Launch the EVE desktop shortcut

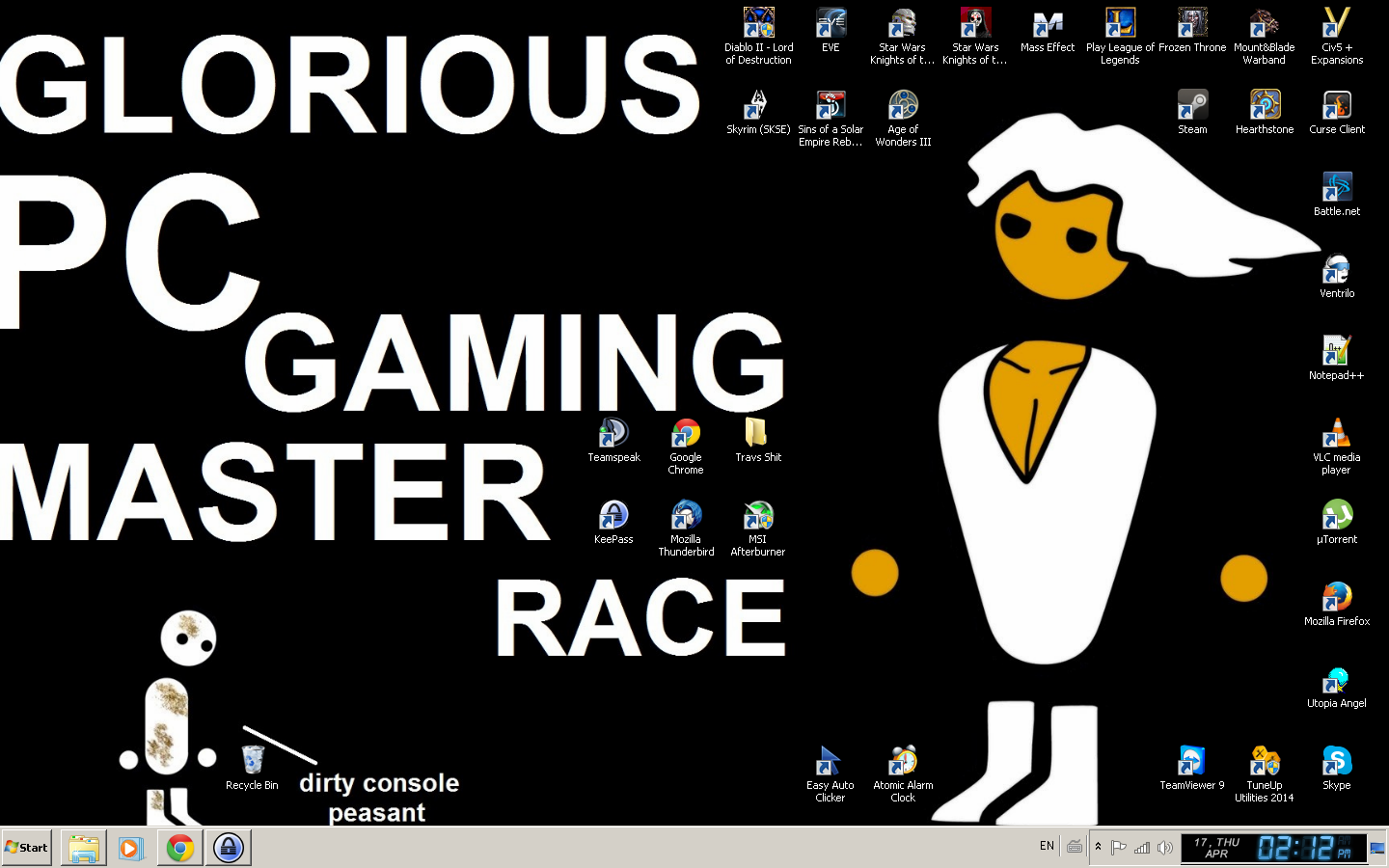[831, 30]
